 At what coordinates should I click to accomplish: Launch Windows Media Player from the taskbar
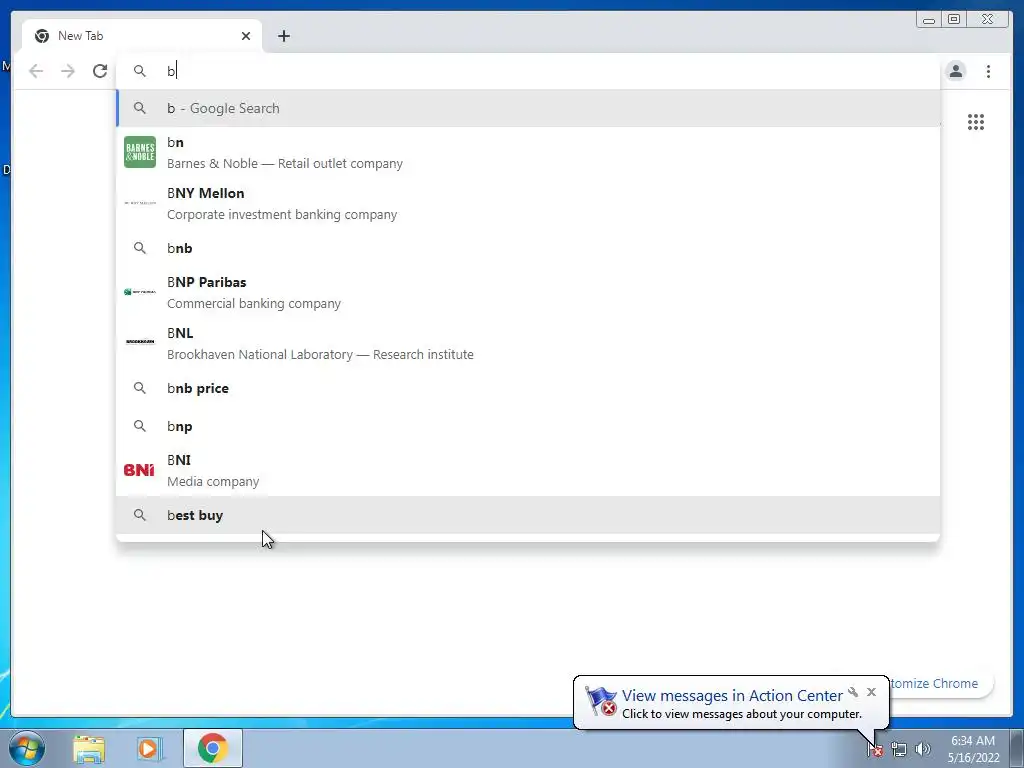pos(148,748)
